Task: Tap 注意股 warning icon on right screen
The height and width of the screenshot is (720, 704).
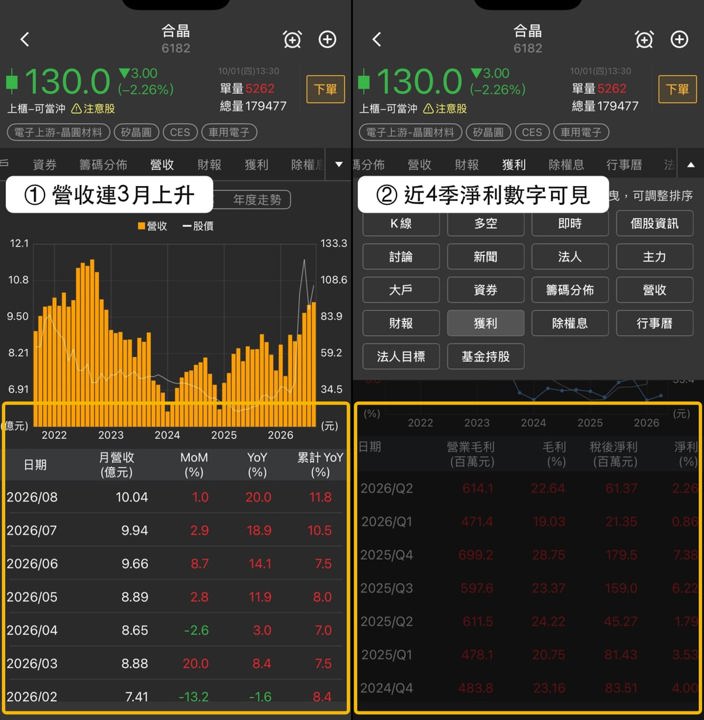Action: point(428,109)
